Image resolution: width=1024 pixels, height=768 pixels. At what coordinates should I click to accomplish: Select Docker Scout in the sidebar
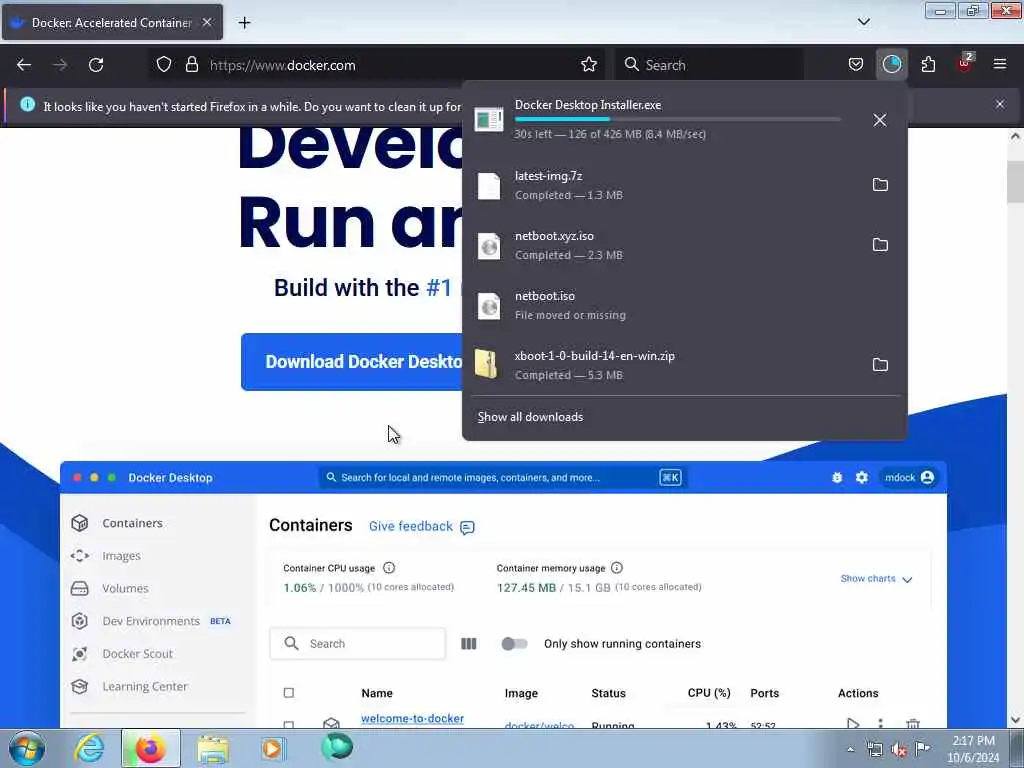tap(138, 654)
